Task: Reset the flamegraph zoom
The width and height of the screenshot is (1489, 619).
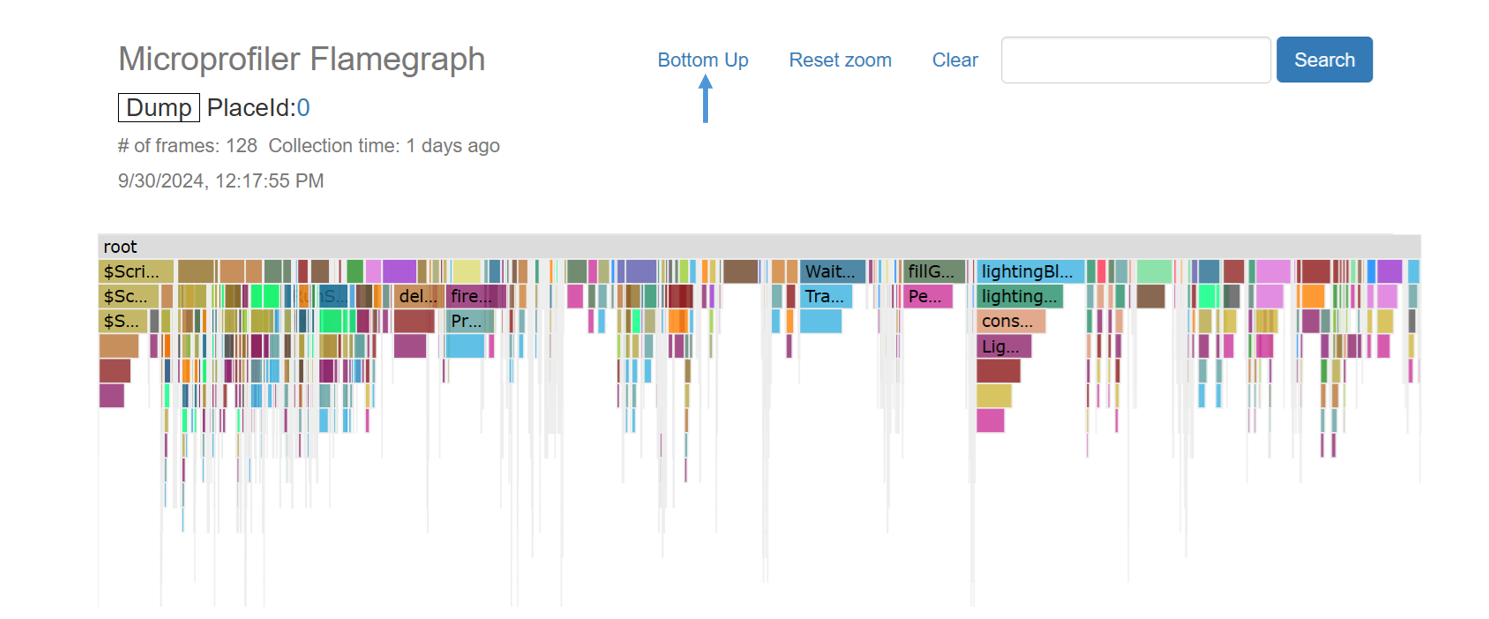Action: pyautogui.click(x=840, y=60)
